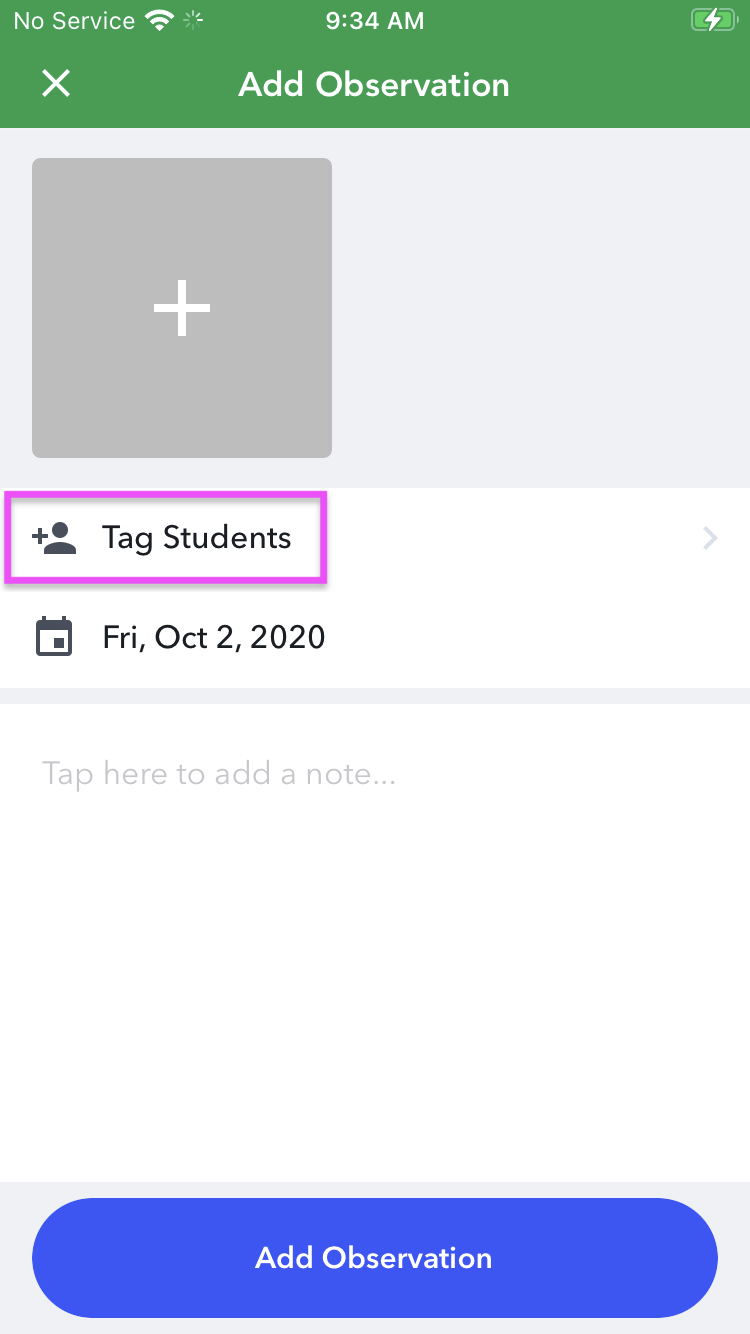Open the date picker via Fri, Oct 2, 2020
Screen dimensions: 750x1334
214,637
